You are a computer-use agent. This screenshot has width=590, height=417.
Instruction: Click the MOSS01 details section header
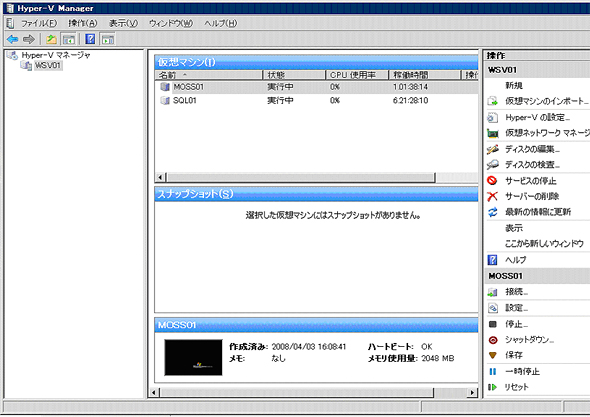coord(316,325)
